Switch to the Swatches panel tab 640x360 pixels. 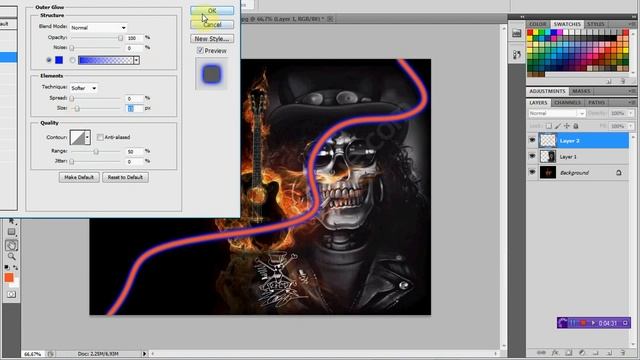pyautogui.click(x=567, y=24)
